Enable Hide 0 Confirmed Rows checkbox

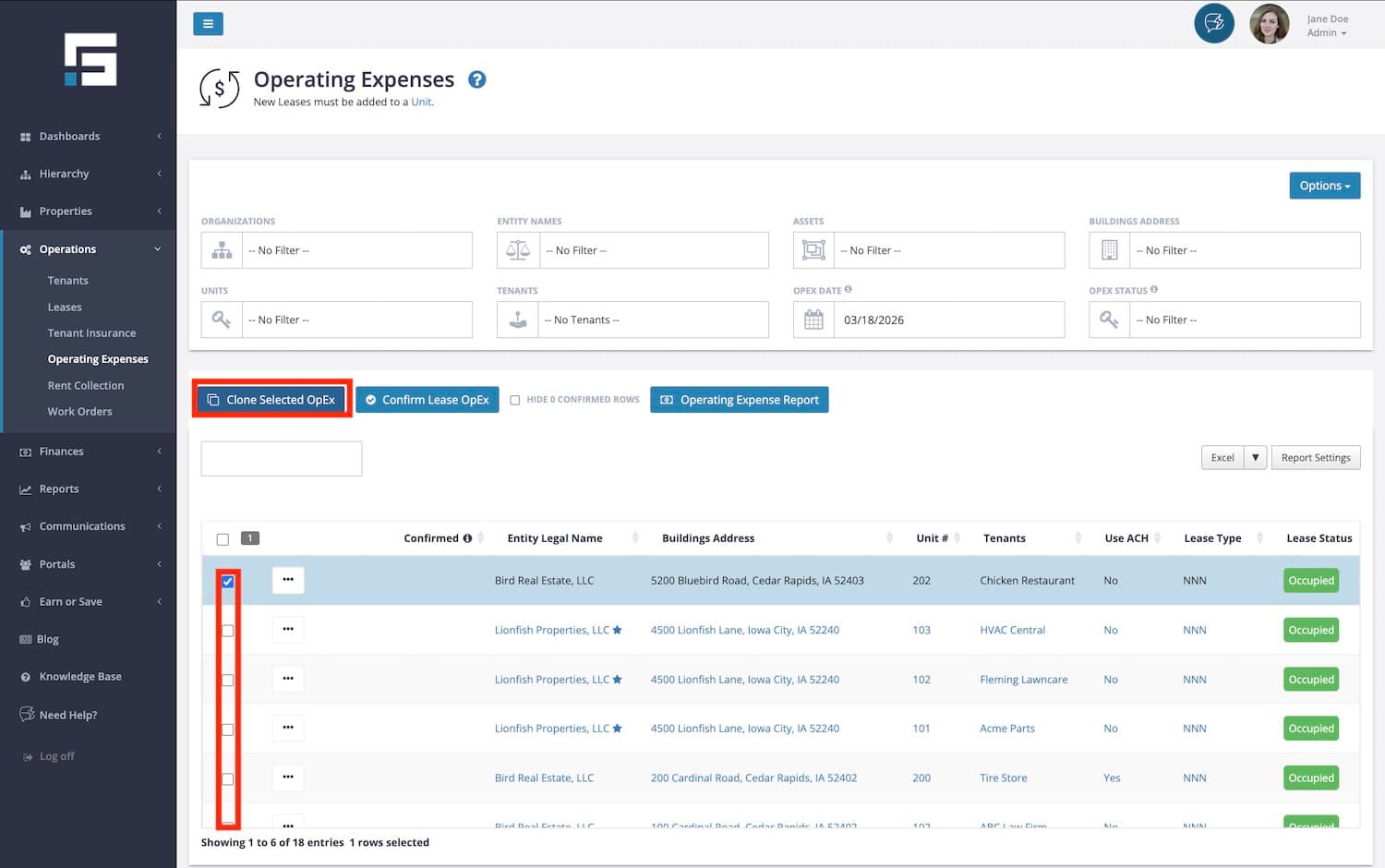point(515,400)
